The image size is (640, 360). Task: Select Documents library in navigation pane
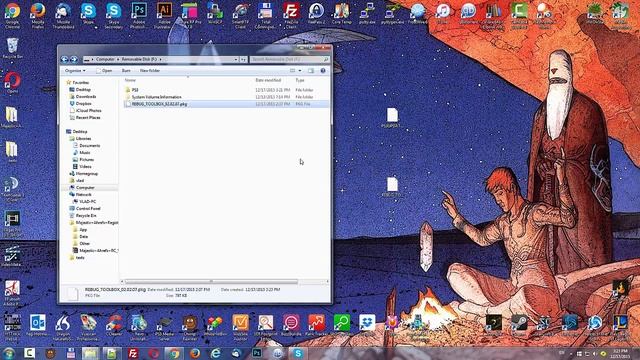click(89, 146)
